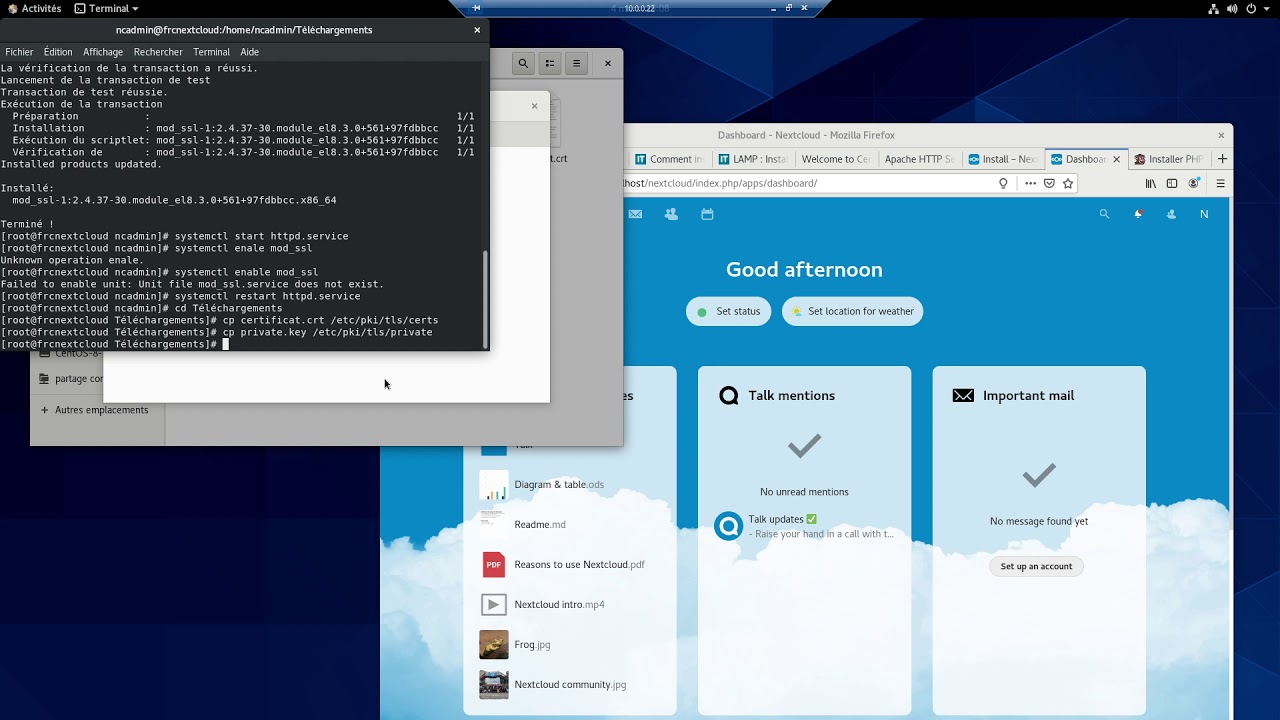The width and height of the screenshot is (1280, 720).
Task: Click the Frog.jpg thumbnail
Action: point(494,645)
